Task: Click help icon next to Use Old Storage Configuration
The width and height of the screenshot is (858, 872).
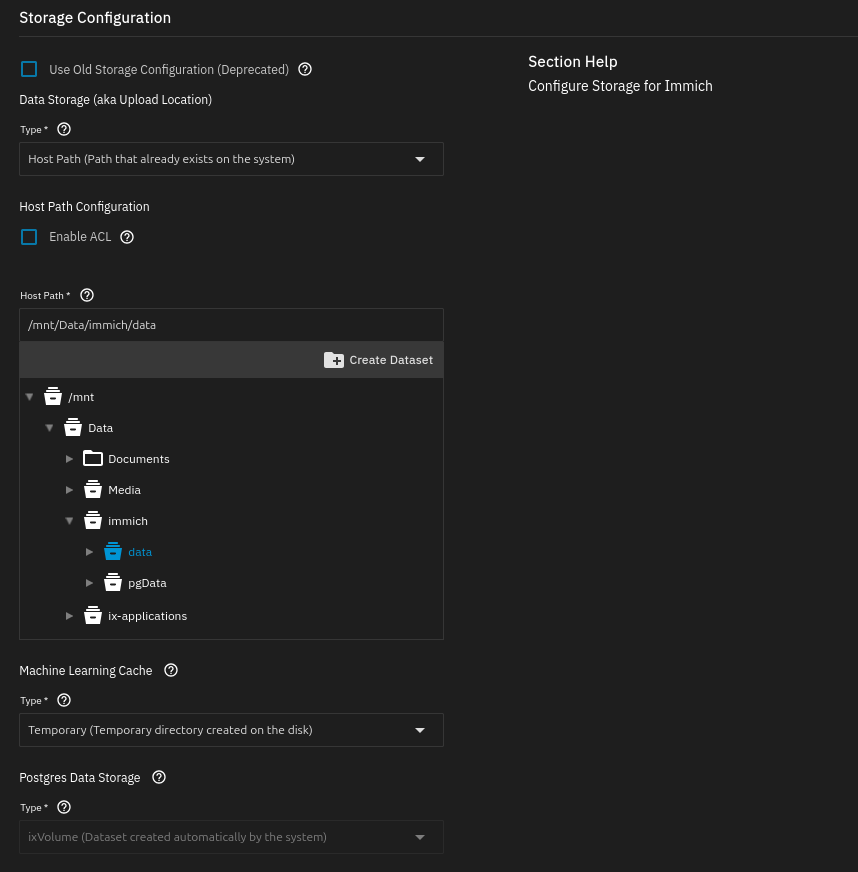Action: (306, 70)
